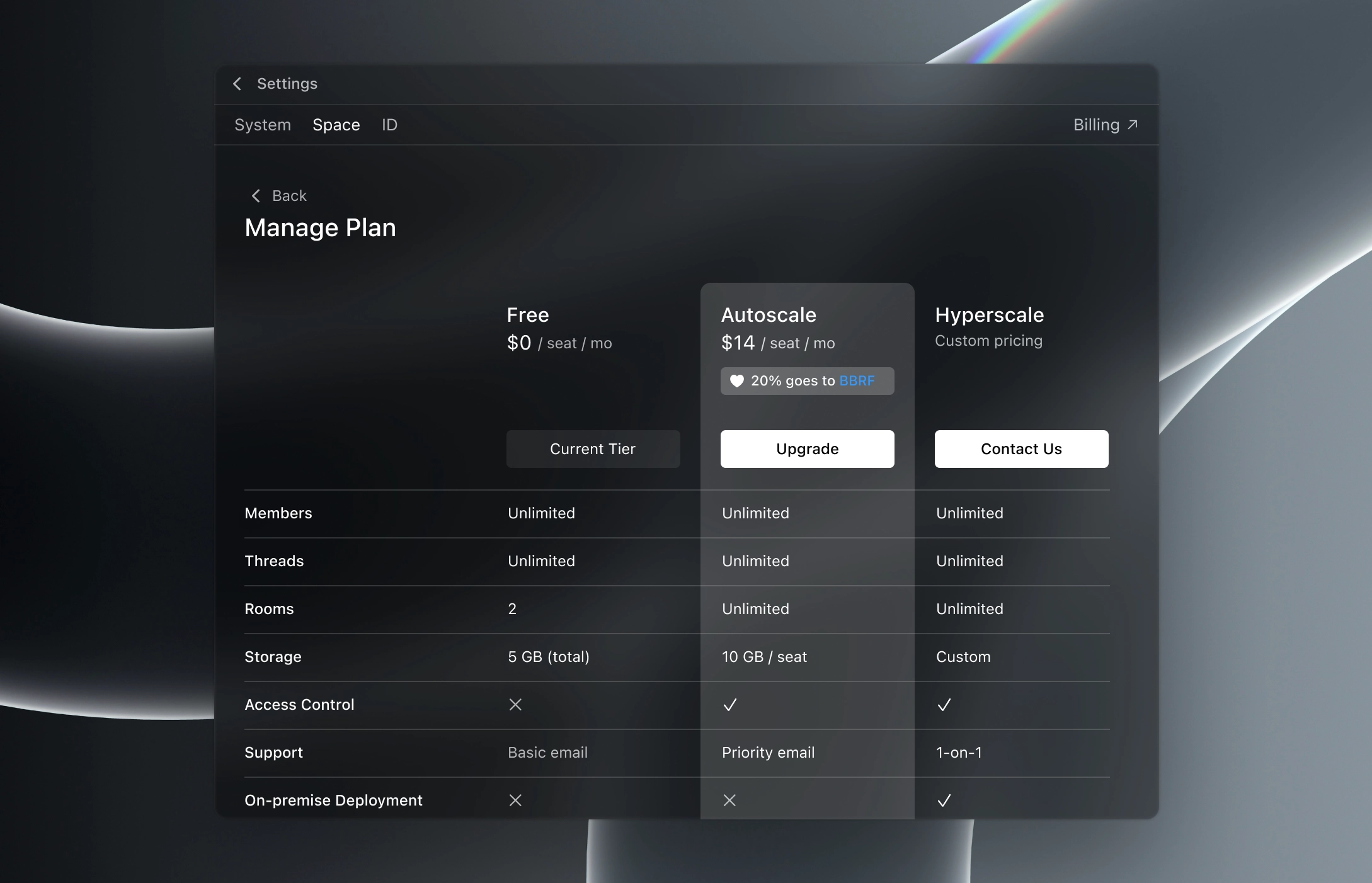The height and width of the screenshot is (883, 1372).
Task: Click the $14 / seat / mo price
Action: coord(778,343)
